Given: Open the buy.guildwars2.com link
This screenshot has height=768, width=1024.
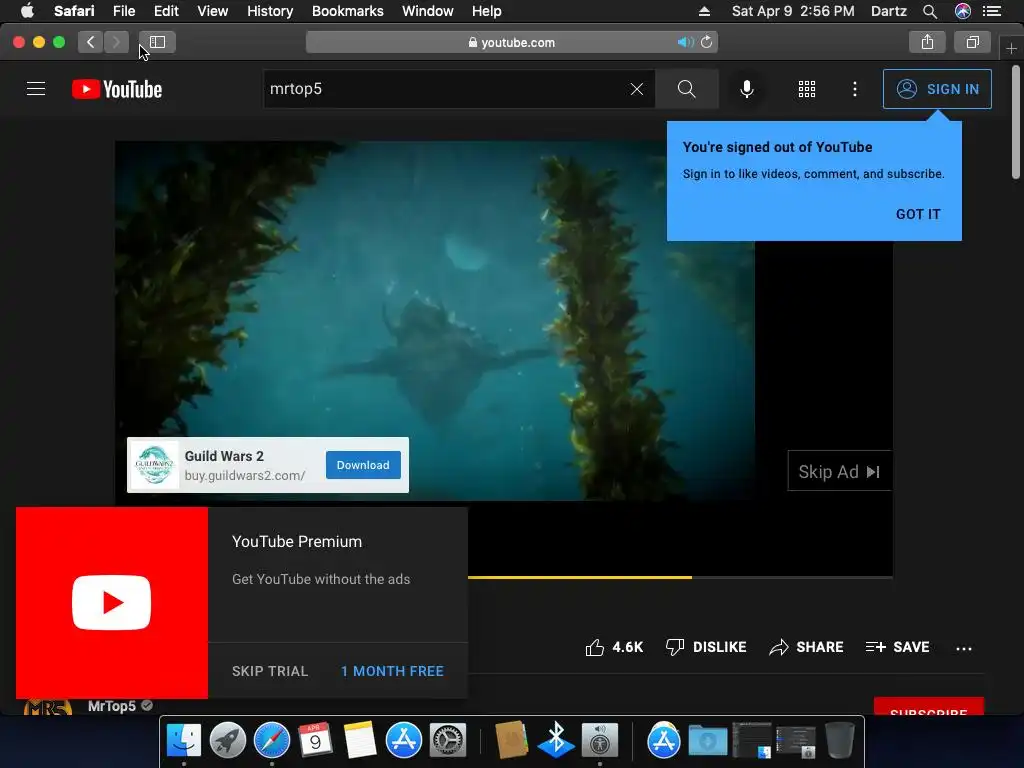Looking at the screenshot, I should [x=244, y=475].
